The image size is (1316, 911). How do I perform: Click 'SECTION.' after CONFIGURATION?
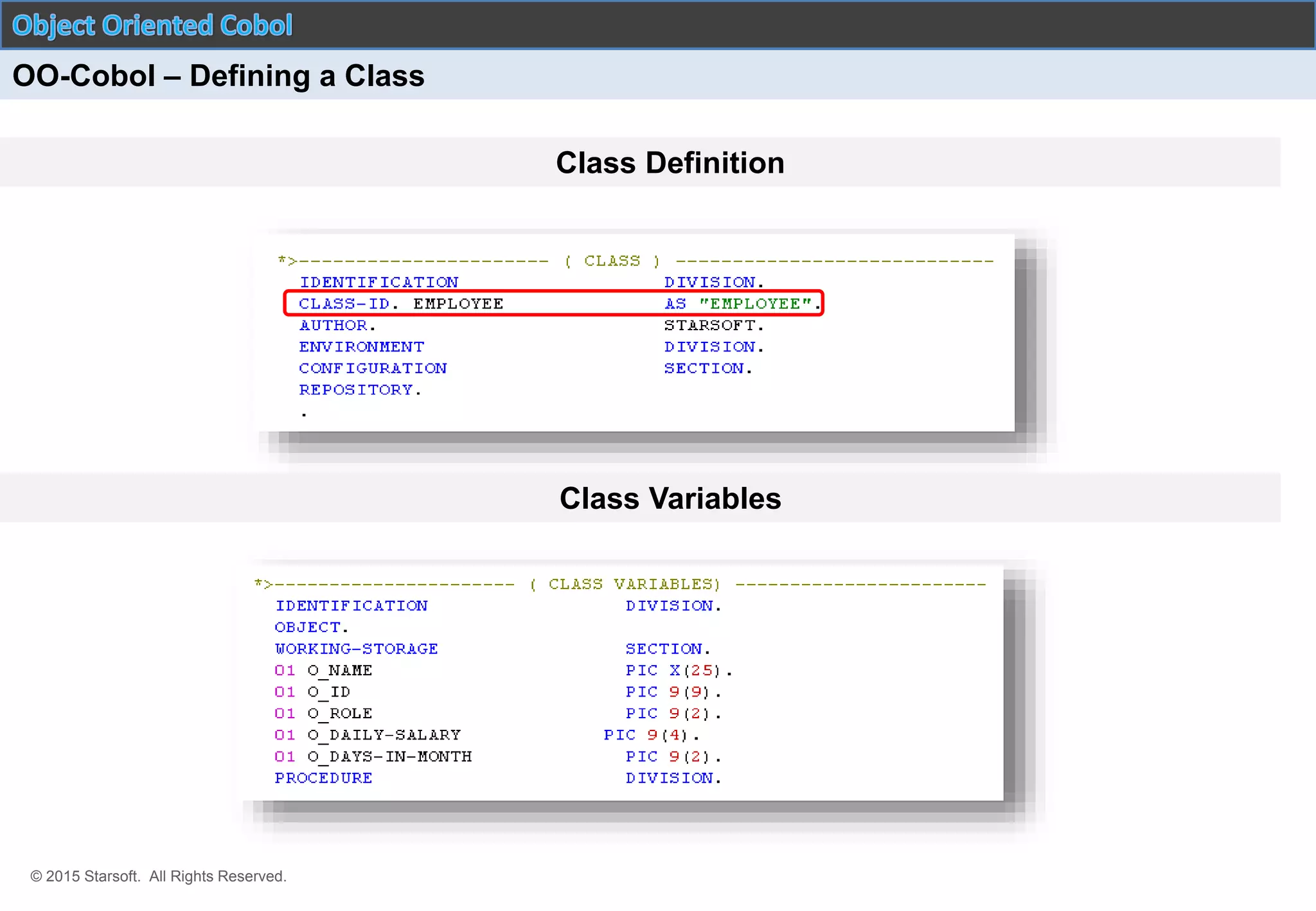click(707, 368)
